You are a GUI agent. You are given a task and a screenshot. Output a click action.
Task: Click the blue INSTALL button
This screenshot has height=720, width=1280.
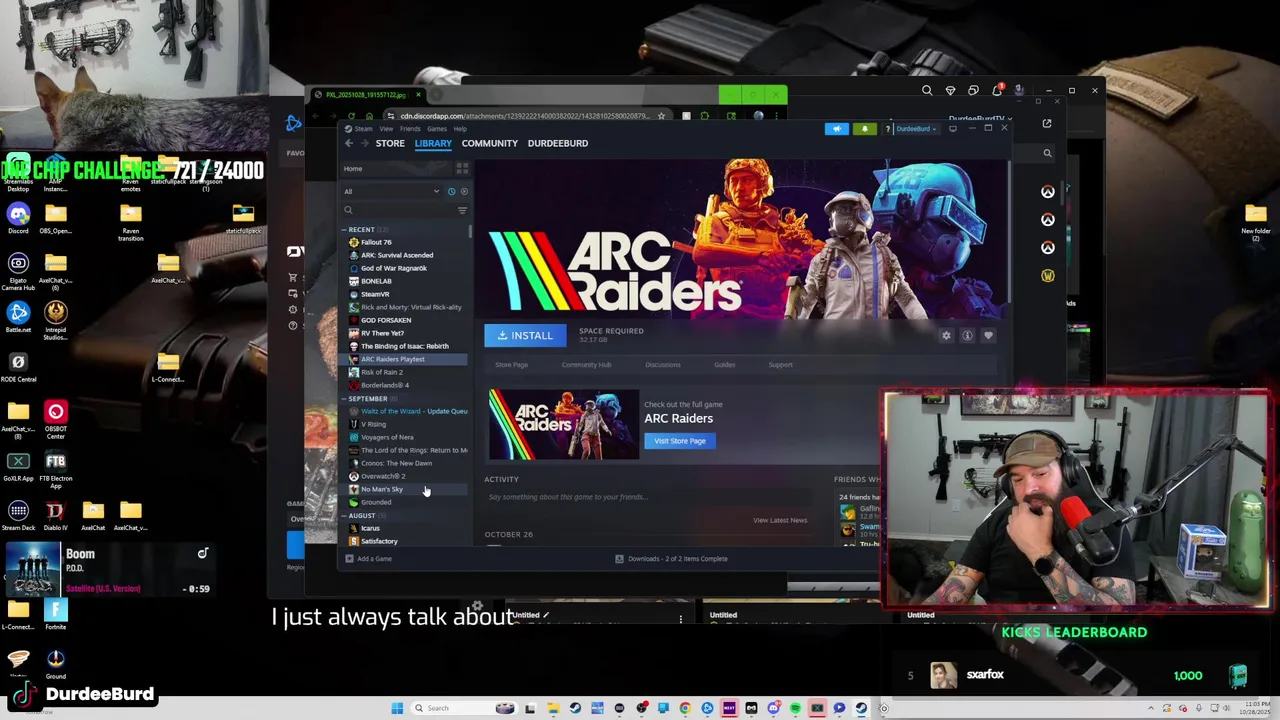(x=525, y=335)
